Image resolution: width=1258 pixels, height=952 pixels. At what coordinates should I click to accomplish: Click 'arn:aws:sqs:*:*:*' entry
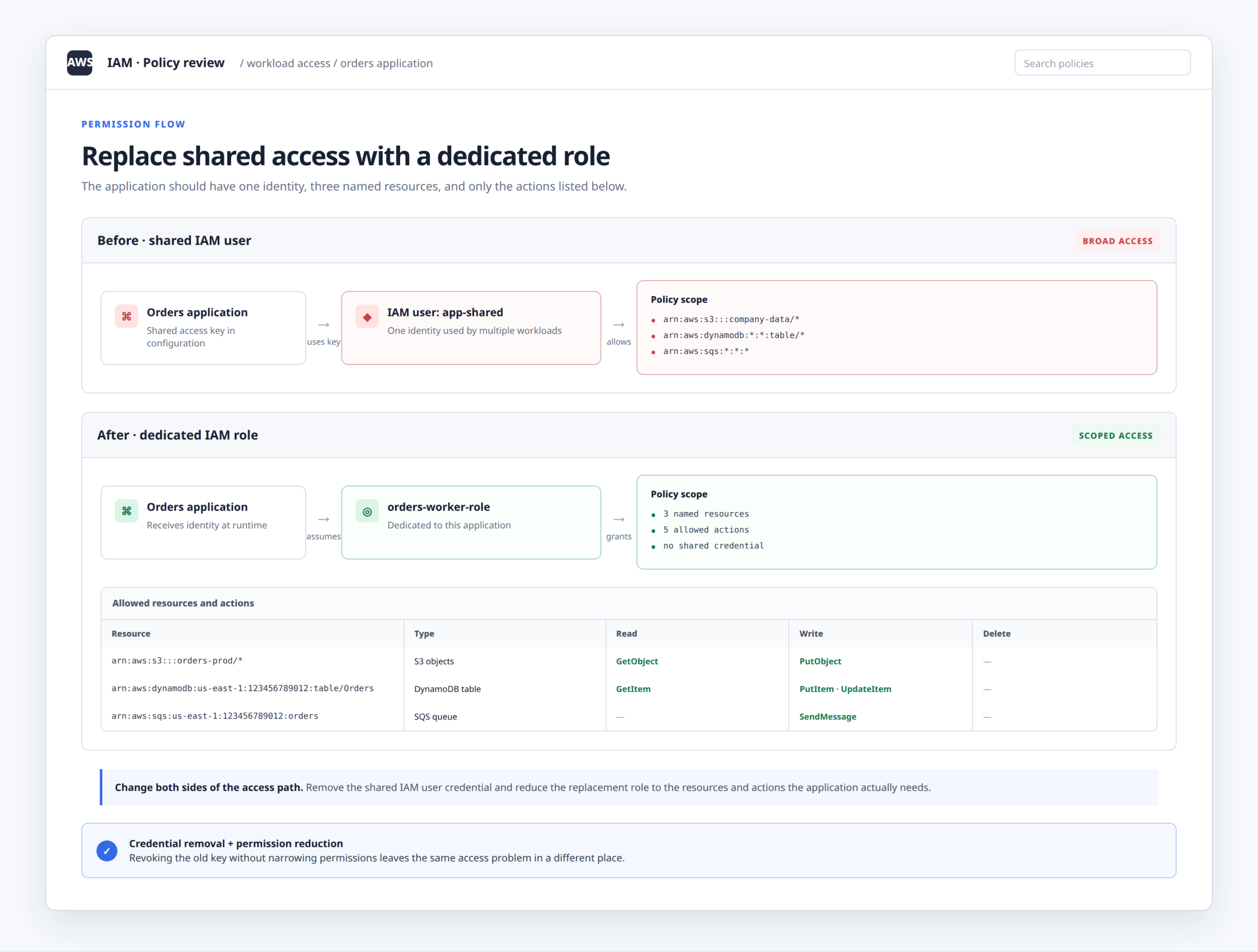coord(706,351)
